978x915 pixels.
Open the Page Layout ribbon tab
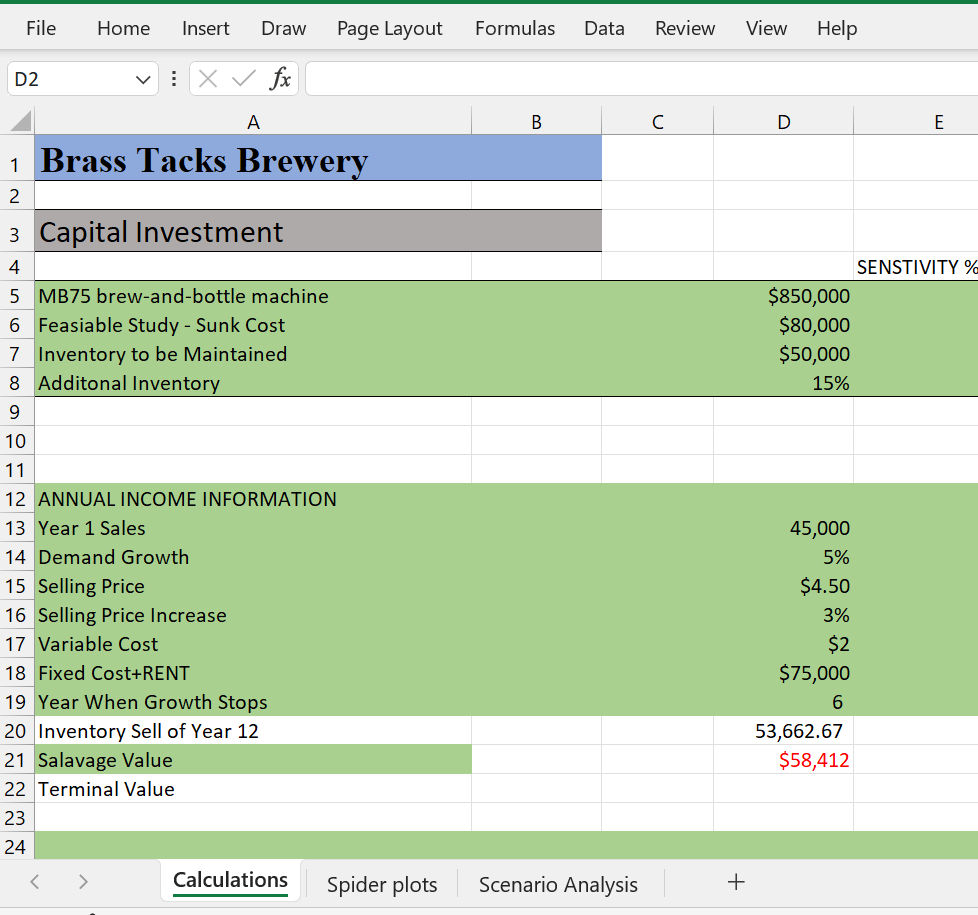pos(390,28)
